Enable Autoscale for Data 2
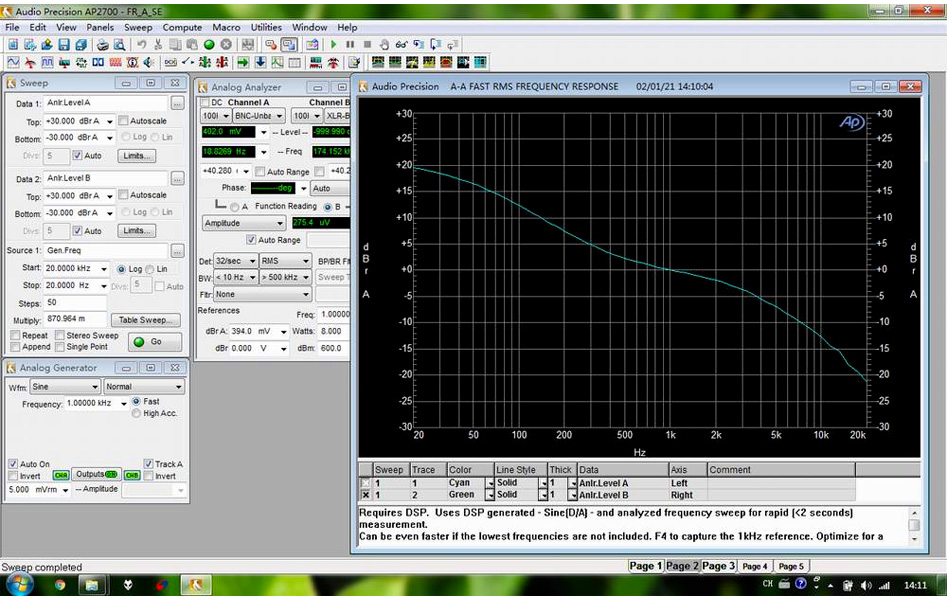Image resolution: width=947 pixels, height=600 pixels. tap(123, 195)
